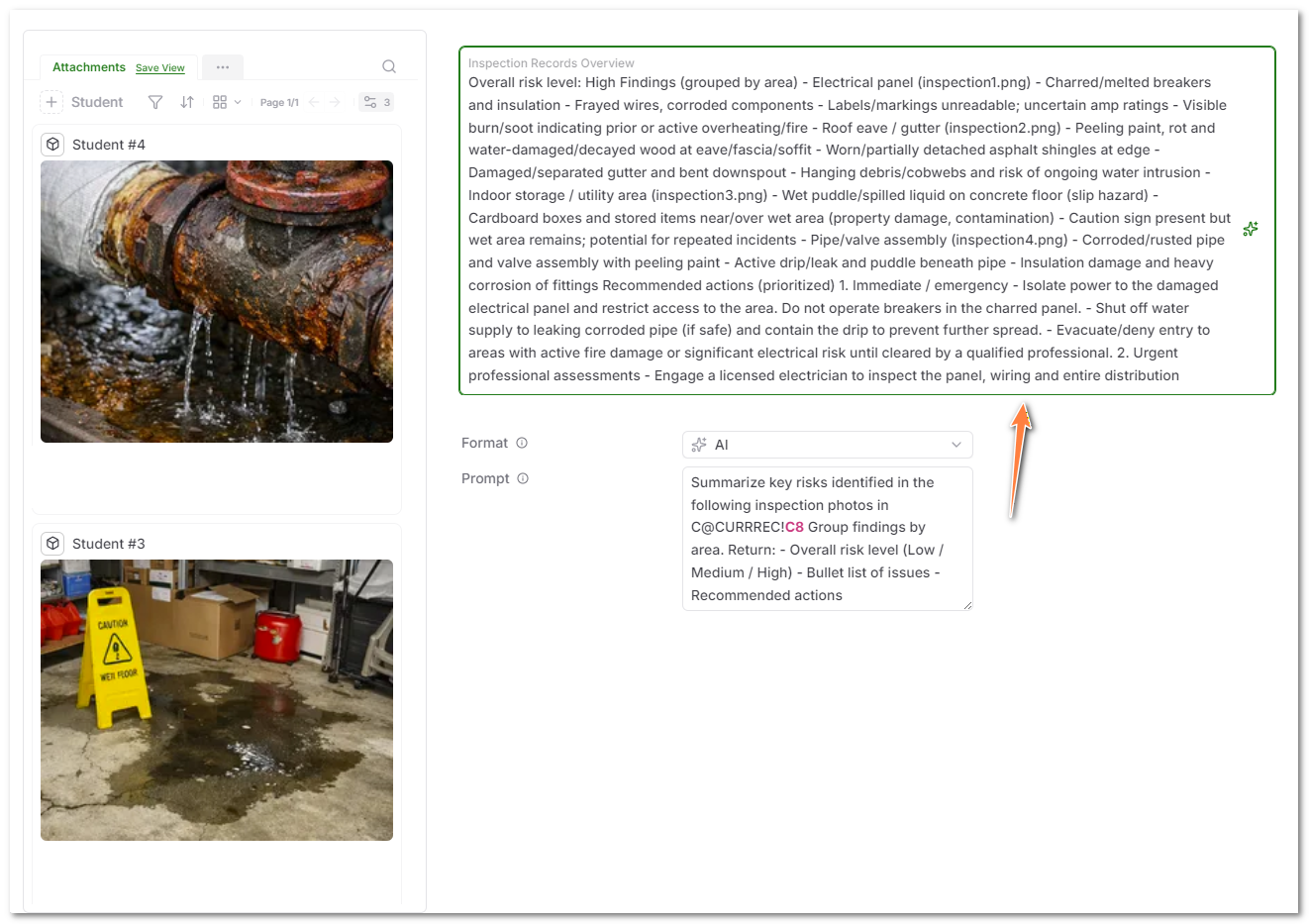Click the sort arrows icon
1309x924 pixels.
point(186,102)
